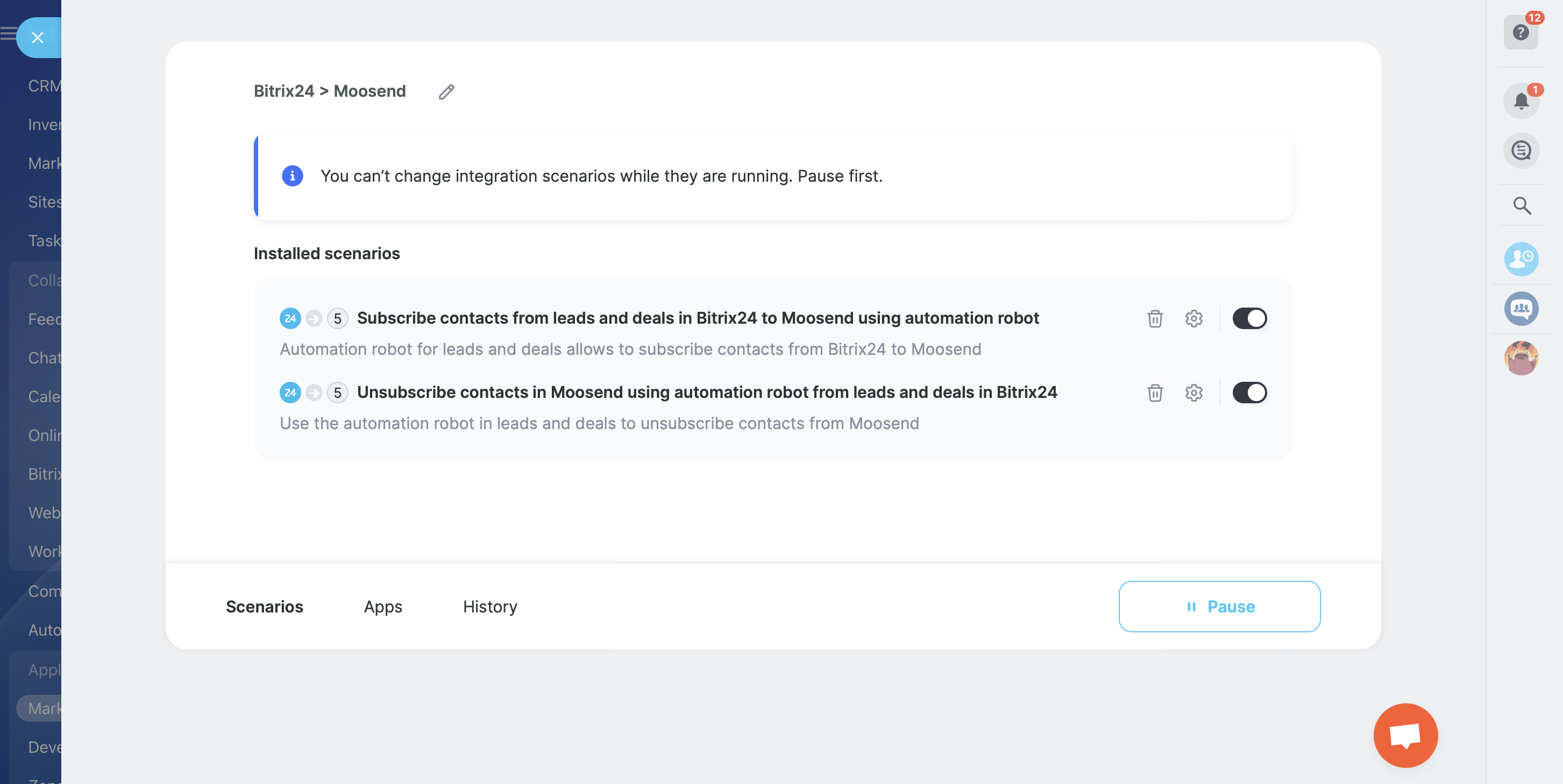Select the Scenarios tab
1563x784 pixels.
point(264,607)
